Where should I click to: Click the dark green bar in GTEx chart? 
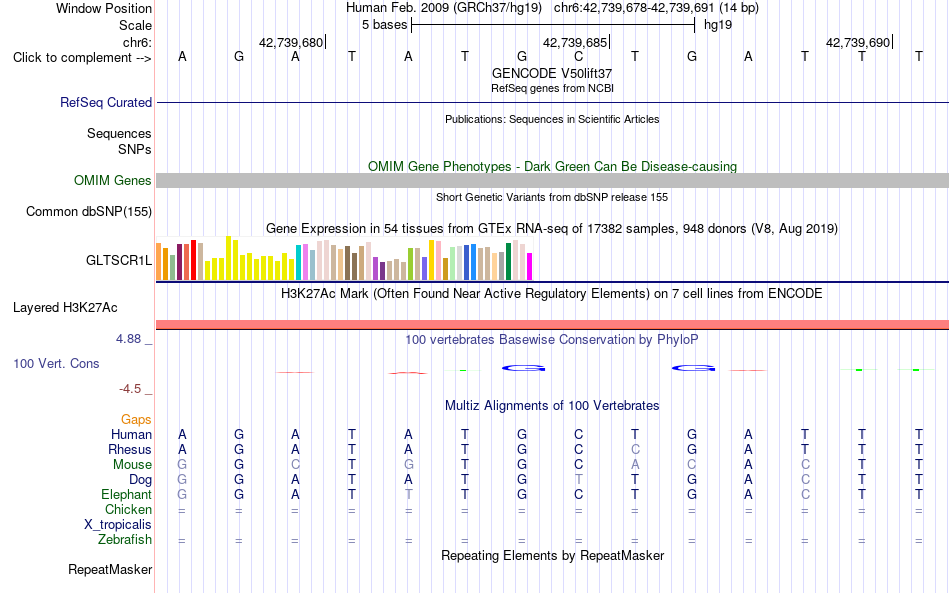(508, 262)
